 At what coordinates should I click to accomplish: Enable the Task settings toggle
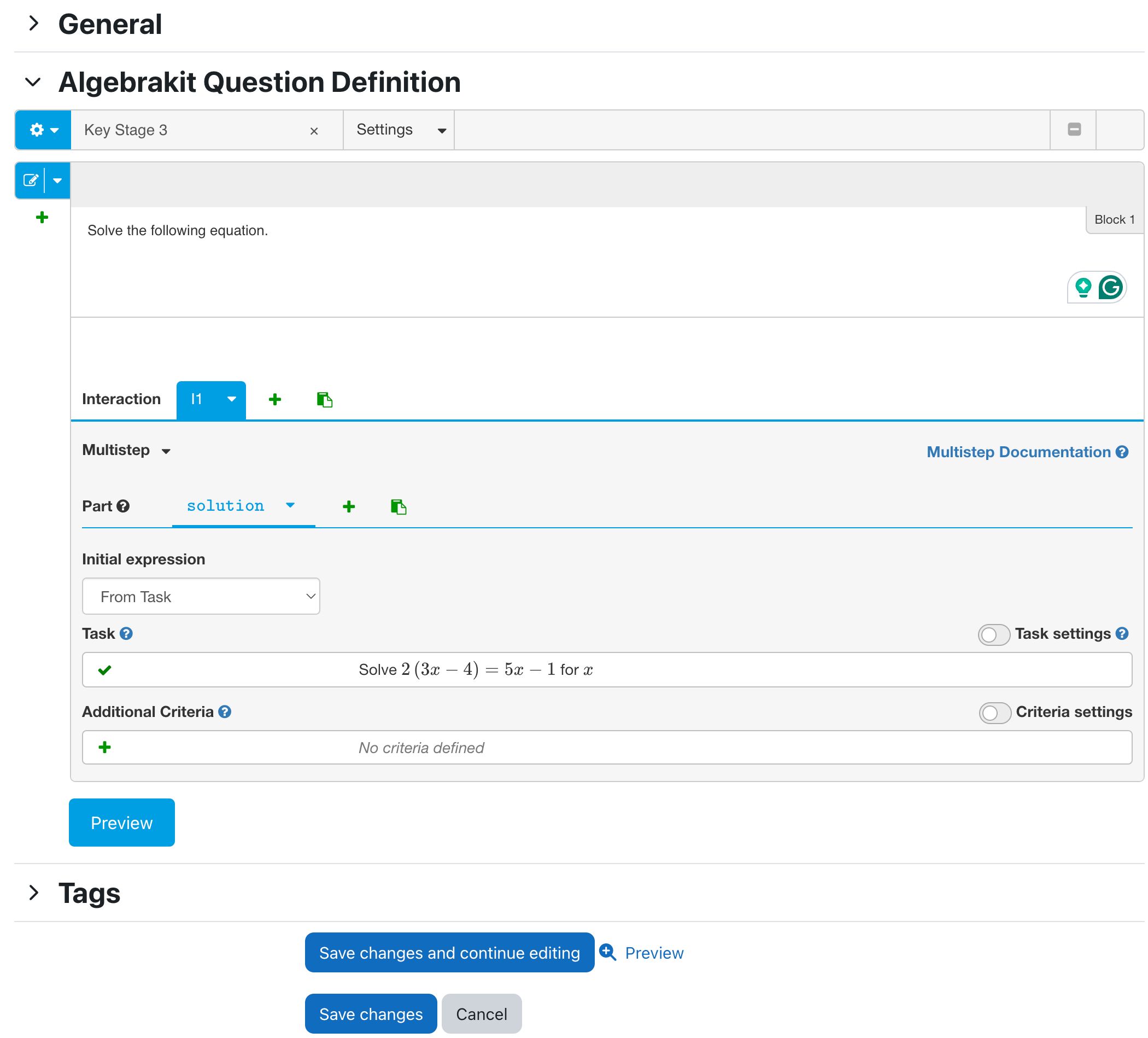(994, 634)
